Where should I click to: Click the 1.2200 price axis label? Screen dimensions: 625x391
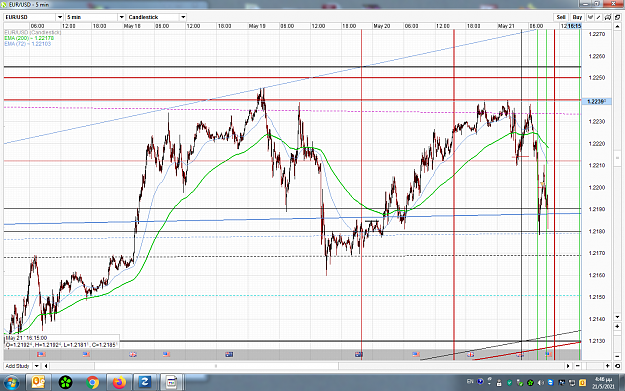pyautogui.click(x=597, y=187)
